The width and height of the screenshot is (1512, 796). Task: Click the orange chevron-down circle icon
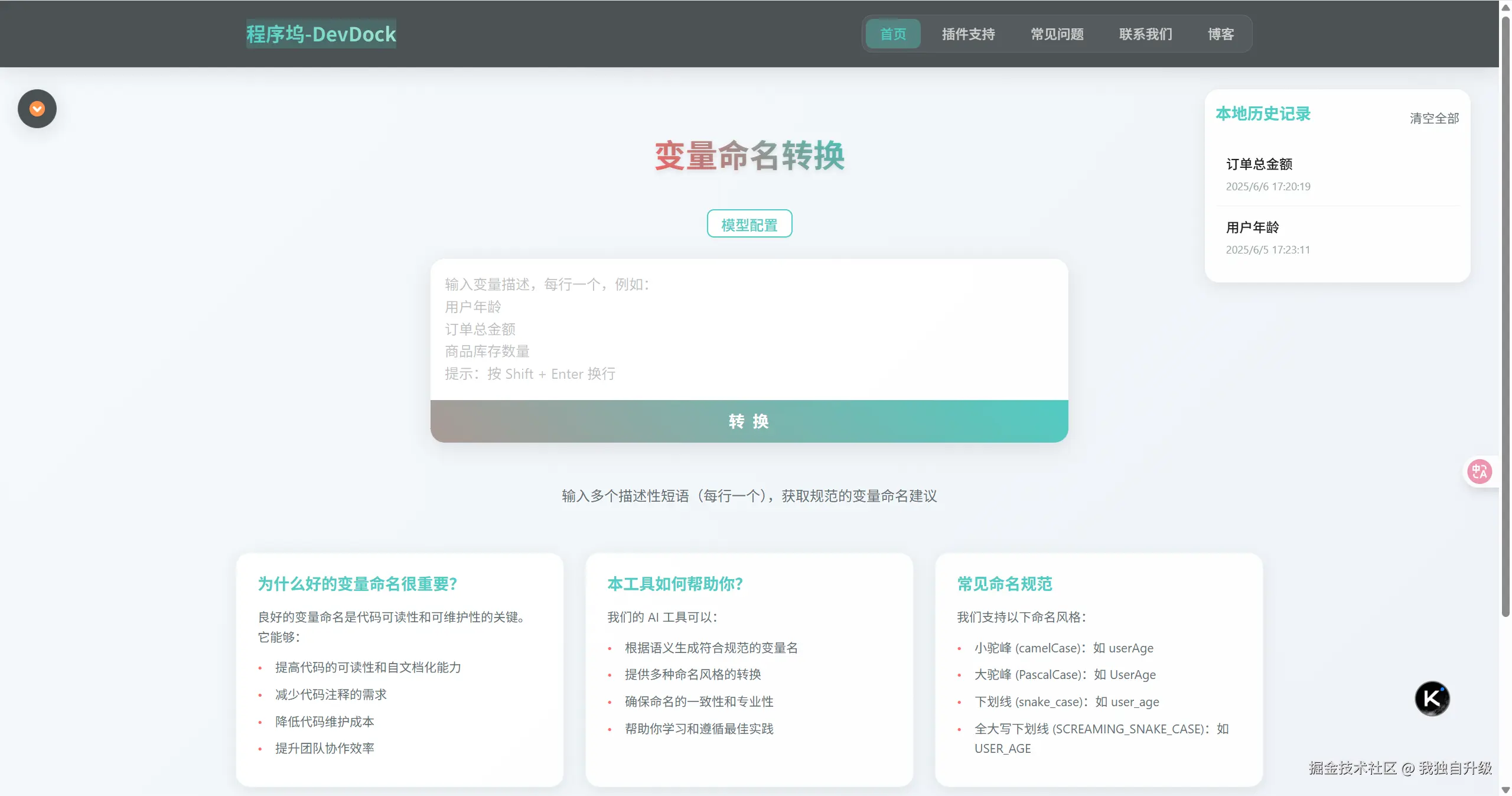click(x=37, y=109)
